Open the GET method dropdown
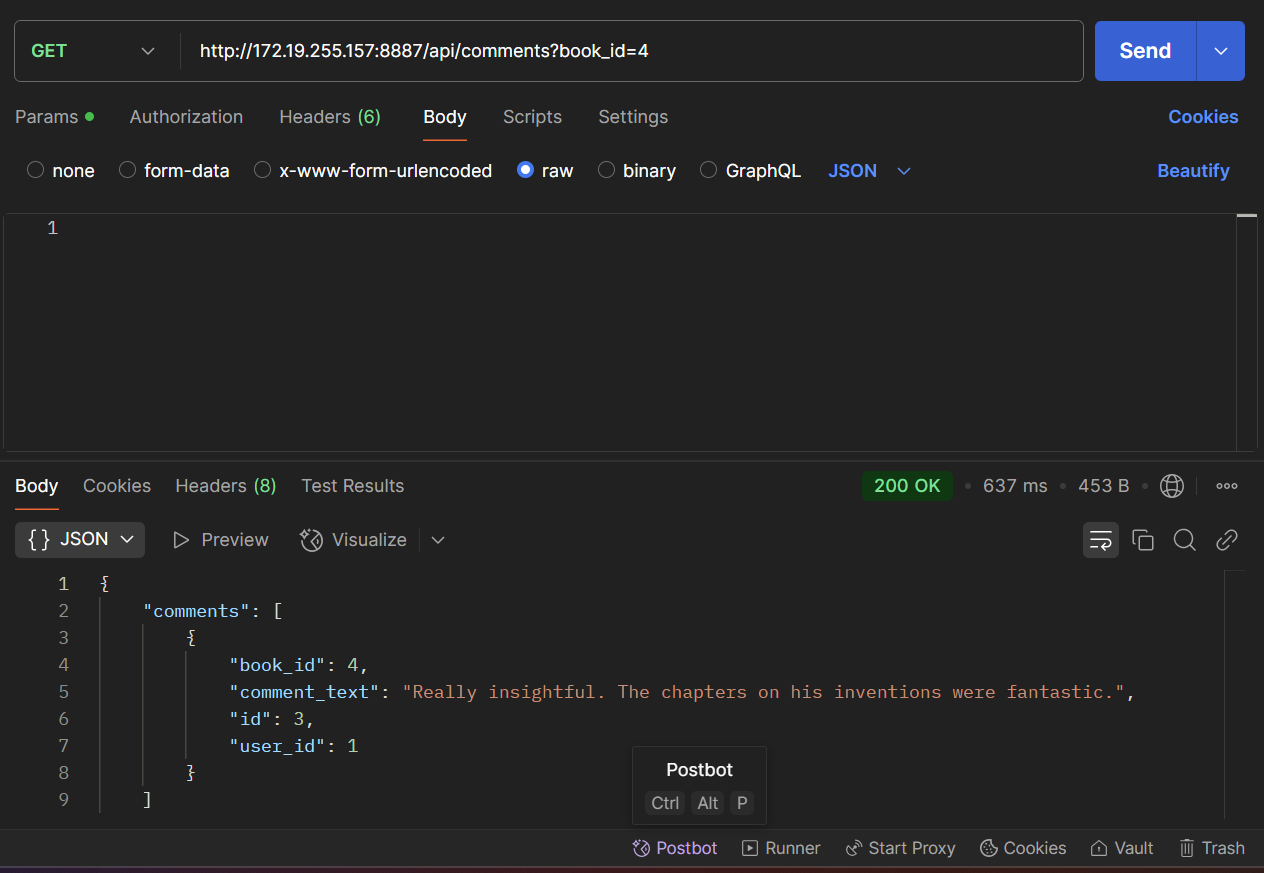The width and height of the screenshot is (1264, 873). pos(93,51)
